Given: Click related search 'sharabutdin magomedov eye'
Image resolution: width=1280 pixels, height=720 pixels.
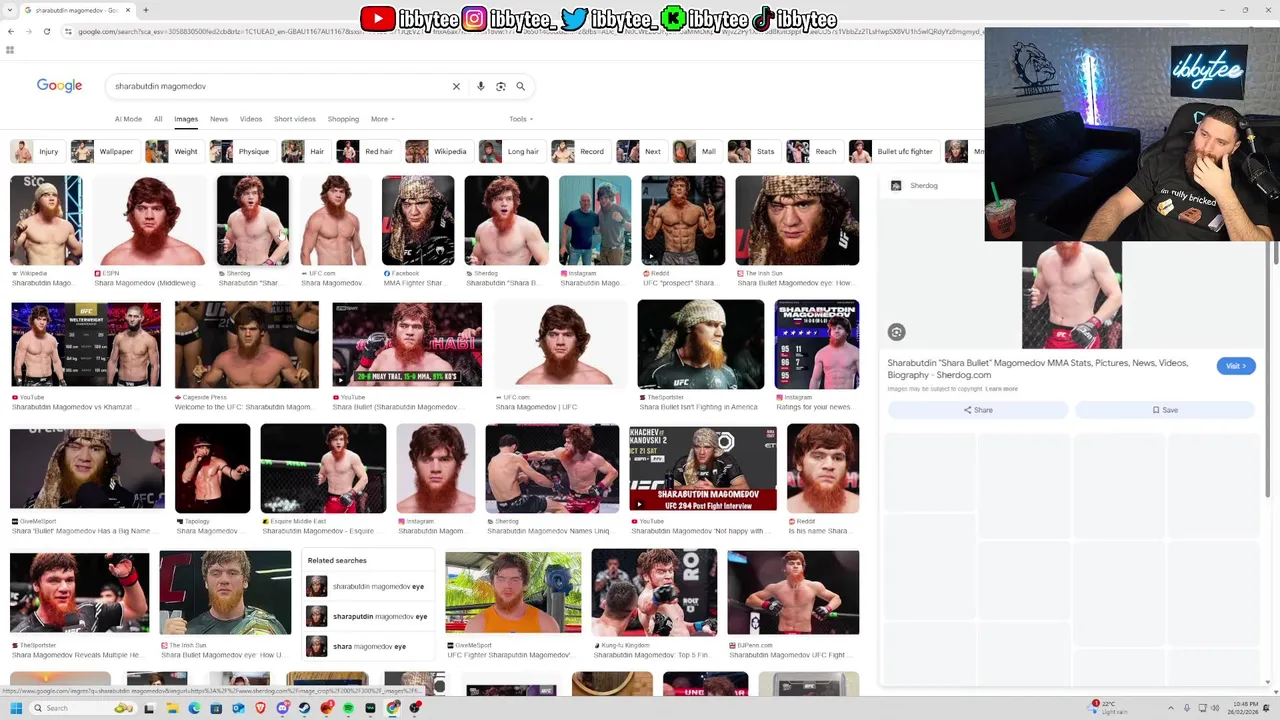Looking at the screenshot, I should [x=367, y=586].
